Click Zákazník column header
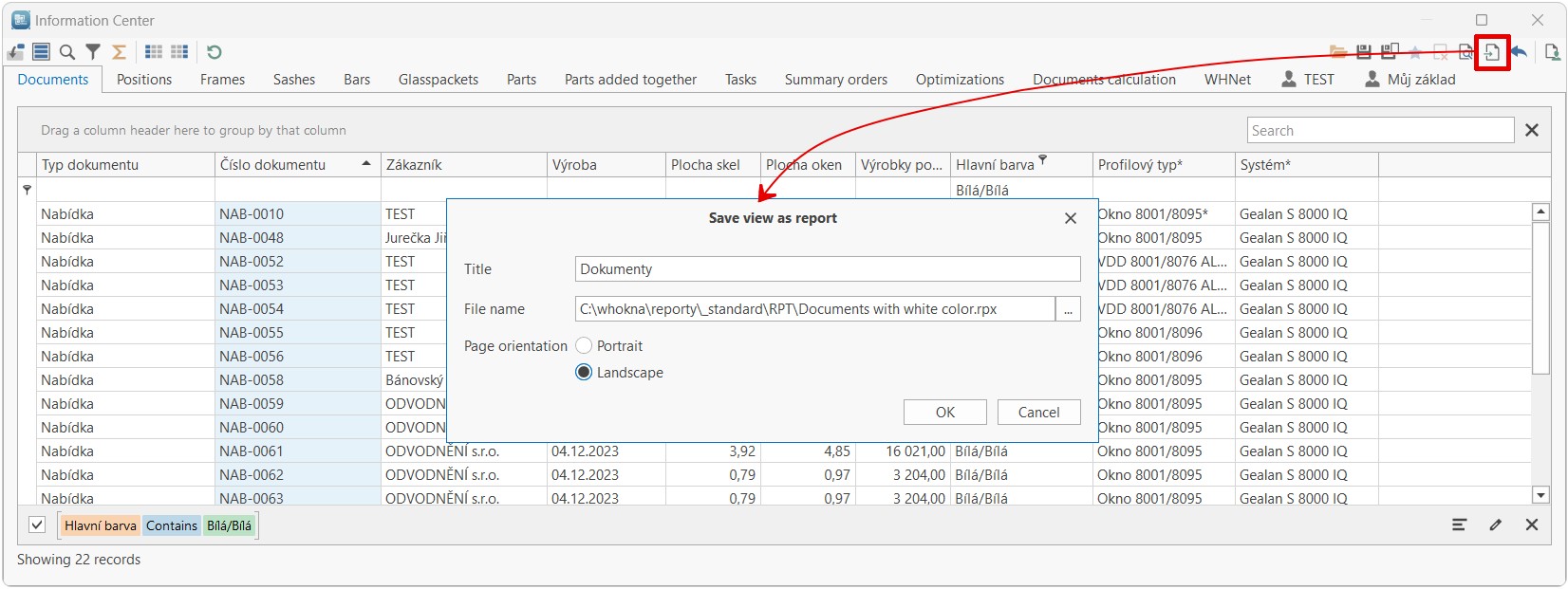 (x=464, y=165)
